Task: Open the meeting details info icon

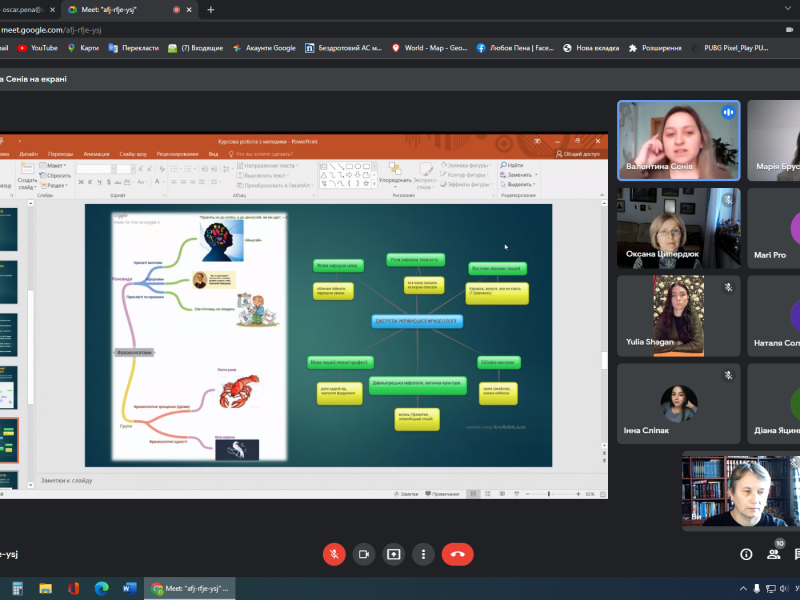Action: [746, 554]
